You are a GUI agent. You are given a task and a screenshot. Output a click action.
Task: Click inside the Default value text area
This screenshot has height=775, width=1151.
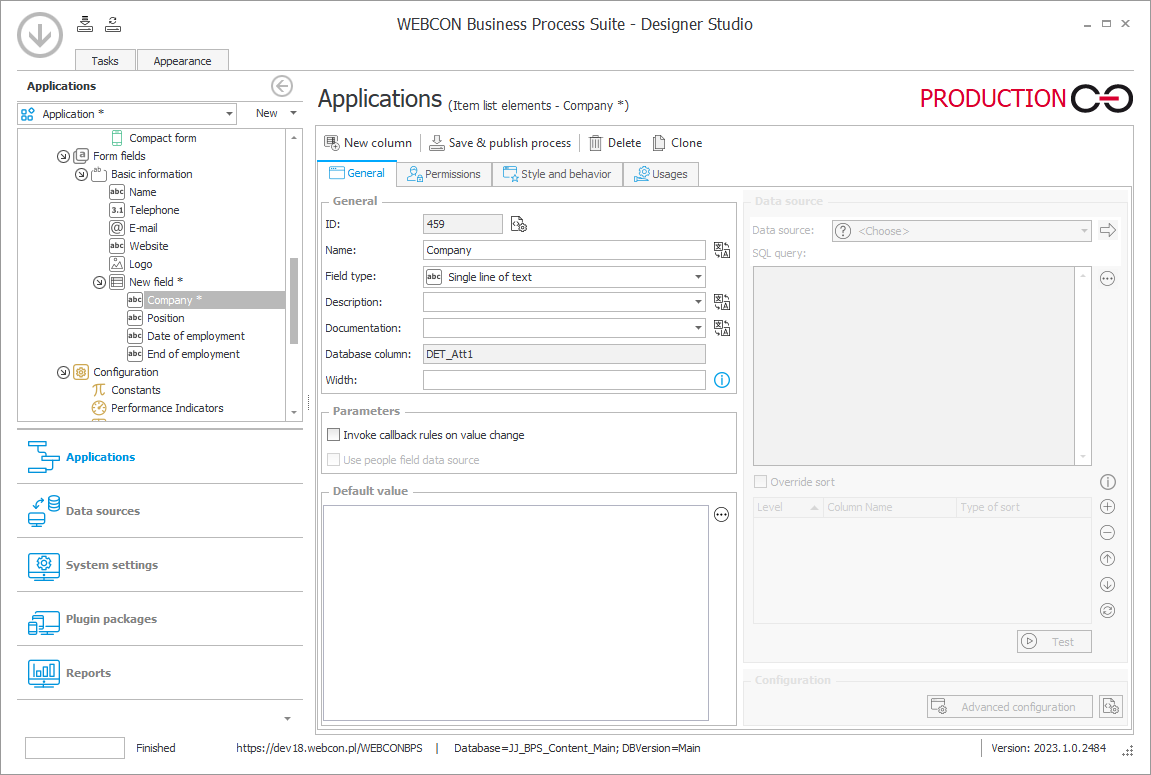pos(516,613)
